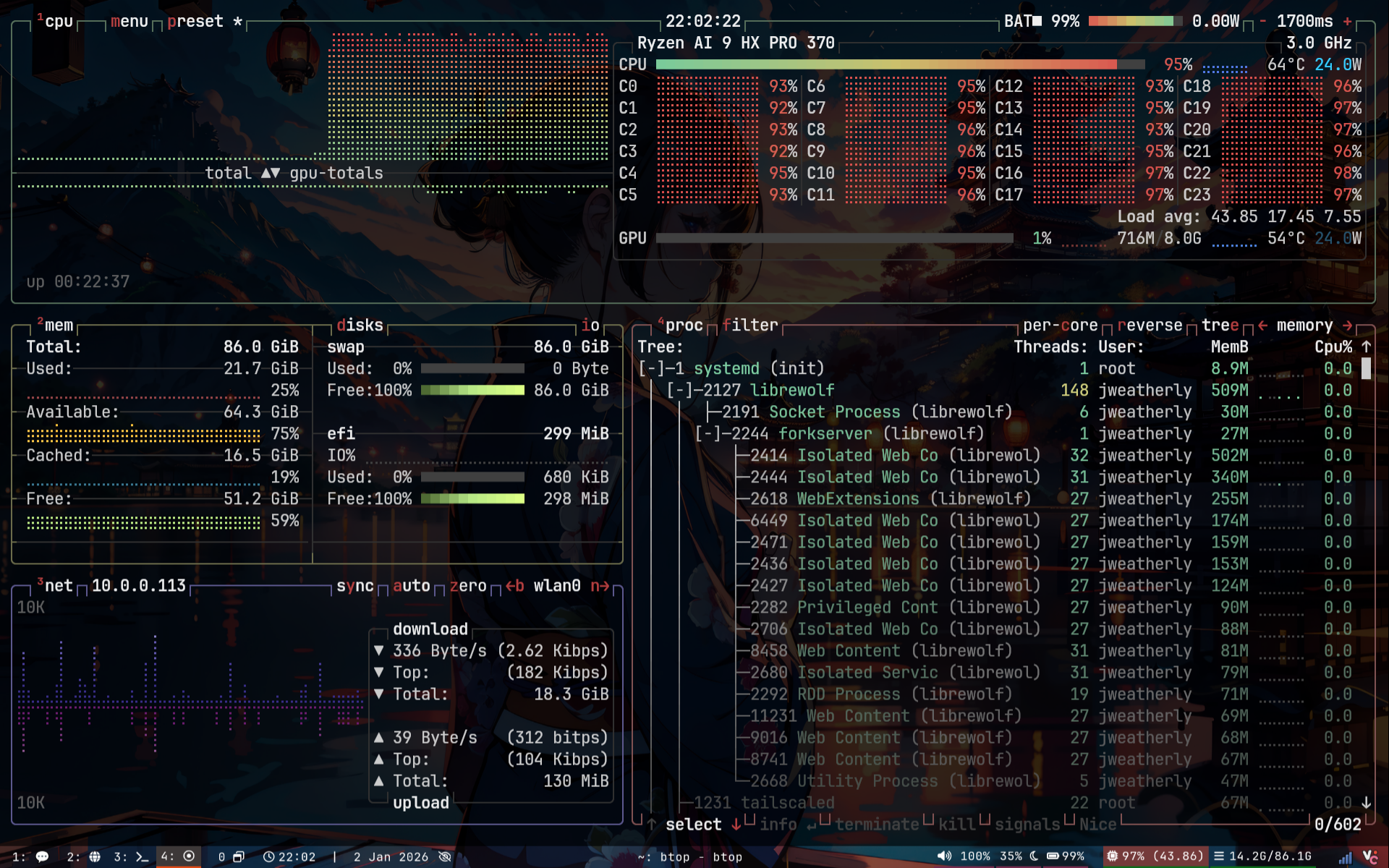Switch to workspace 3 terminal icon

click(x=142, y=856)
